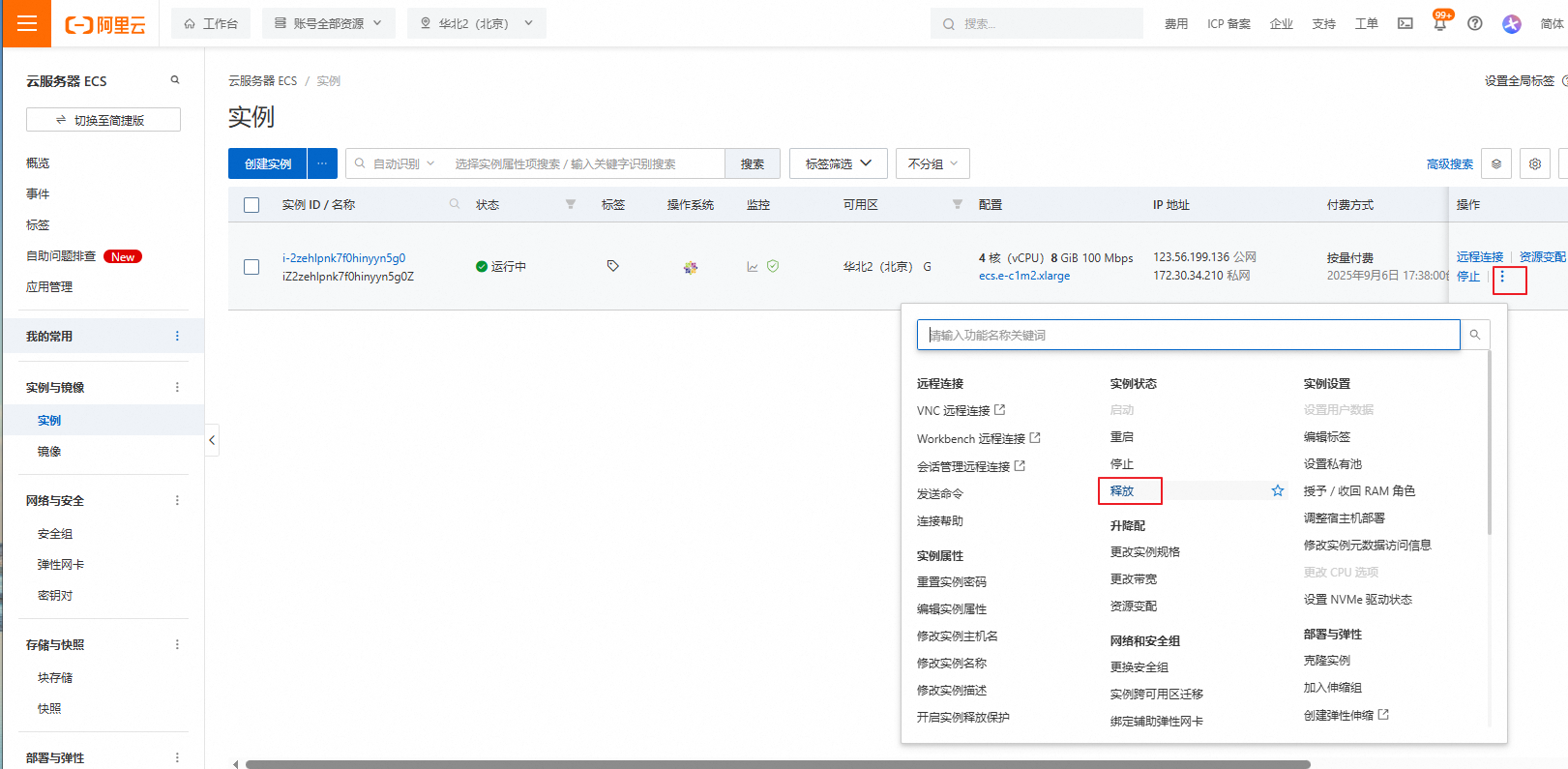Check the i-2zehlpnk7f0hinyyn5g0 instance checkbox

coord(251,267)
